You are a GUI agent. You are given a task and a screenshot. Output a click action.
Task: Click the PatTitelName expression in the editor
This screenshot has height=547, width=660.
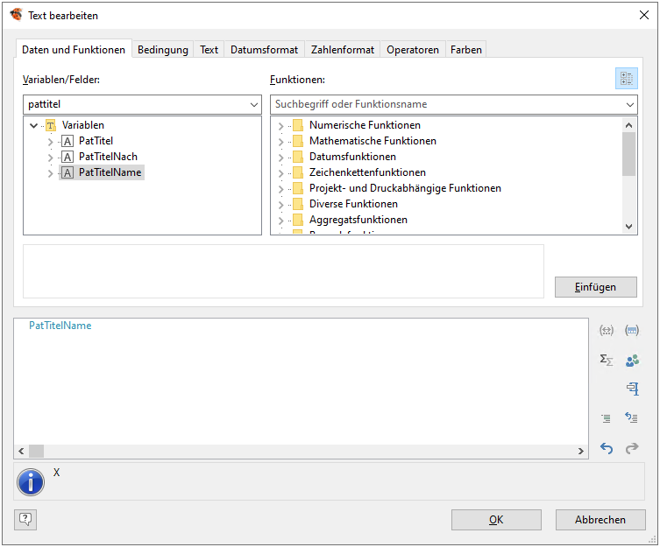pos(60,326)
